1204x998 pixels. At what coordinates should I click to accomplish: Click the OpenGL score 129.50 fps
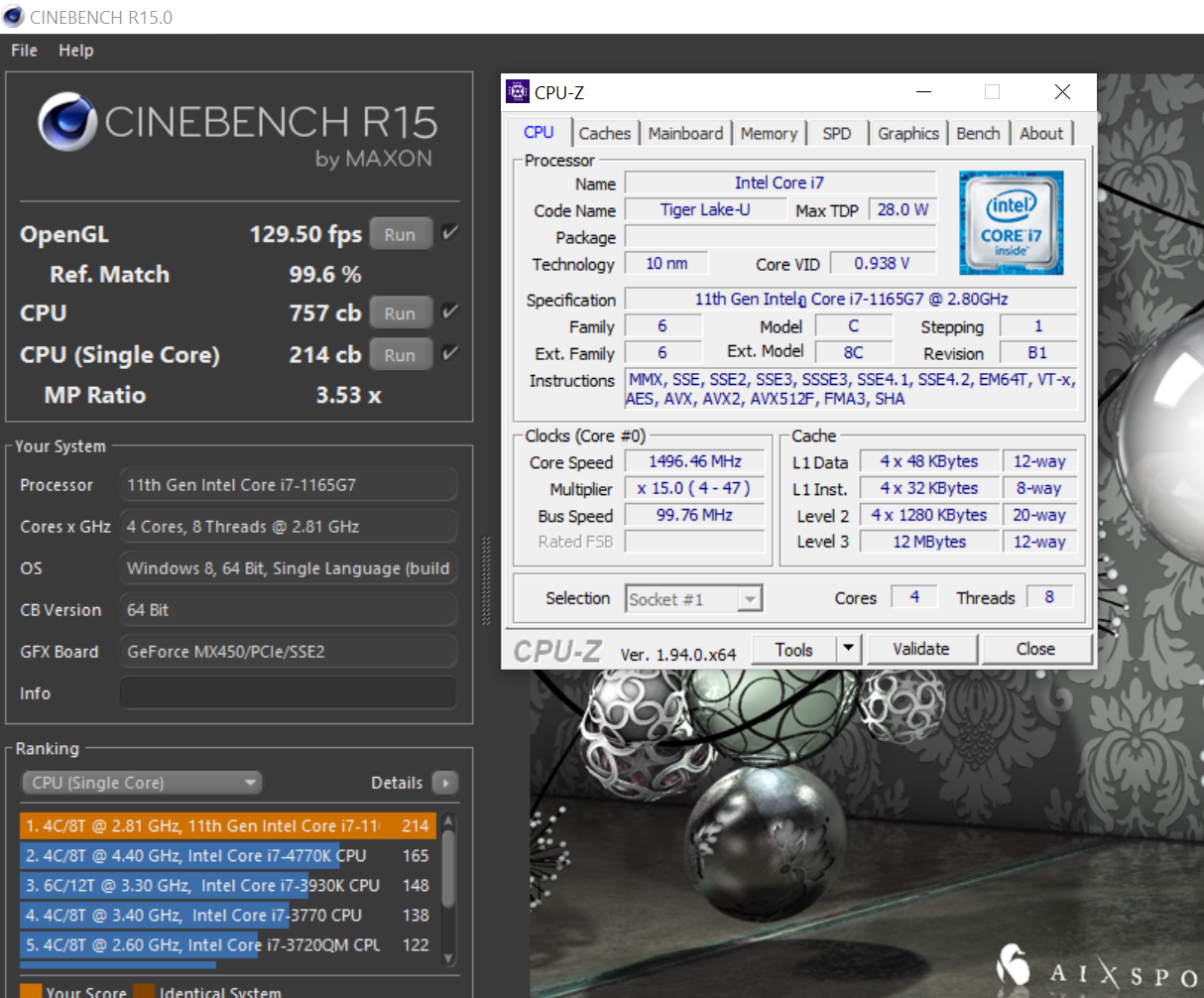pyautogui.click(x=305, y=234)
